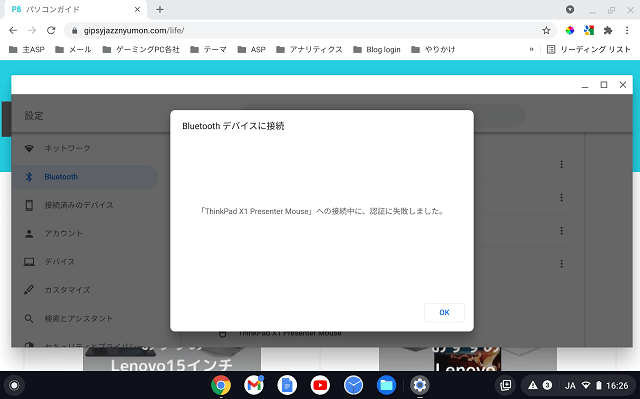
Task: Reload the current page
Action: tap(51, 31)
